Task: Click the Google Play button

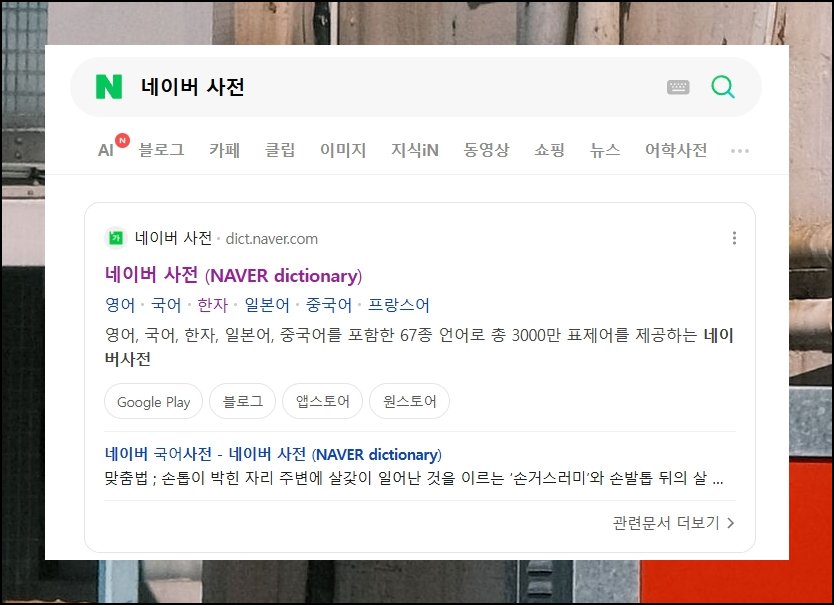Action: pos(153,401)
